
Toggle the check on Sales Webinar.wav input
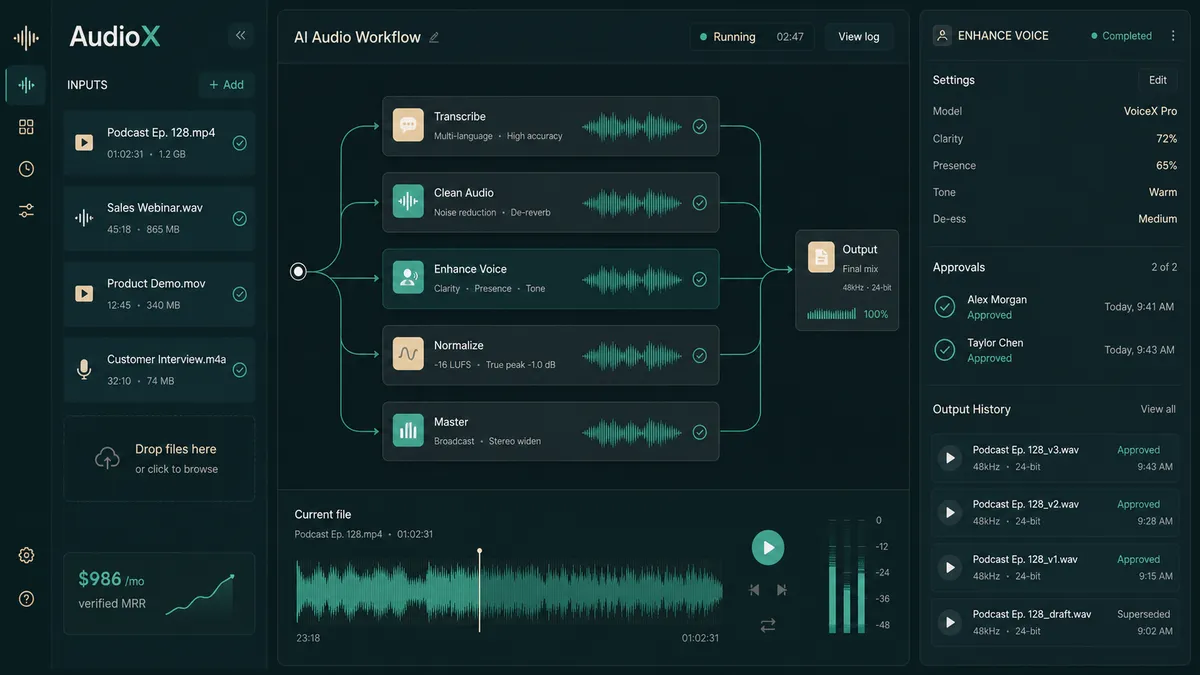coord(240,218)
